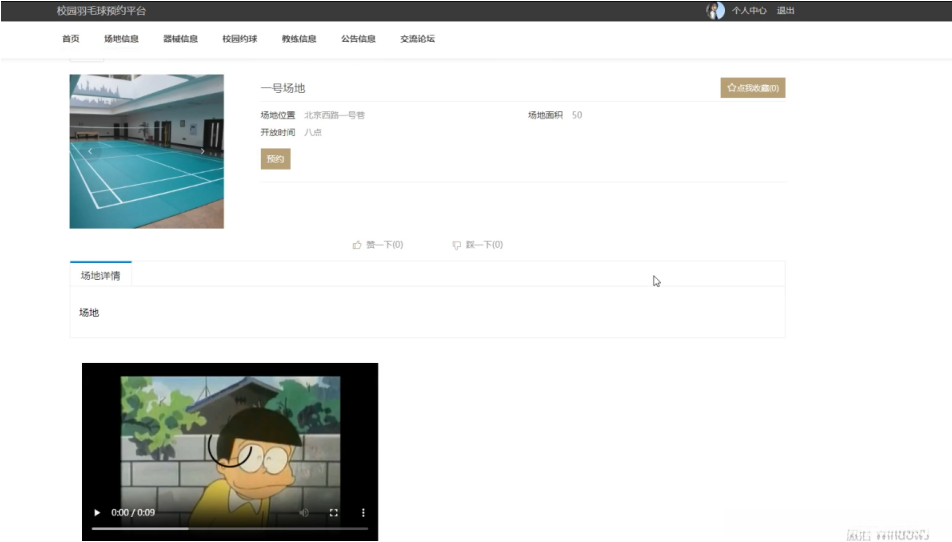Click 退出 to log out
952x542 pixels.
pyautogui.click(x=786, y=10)
